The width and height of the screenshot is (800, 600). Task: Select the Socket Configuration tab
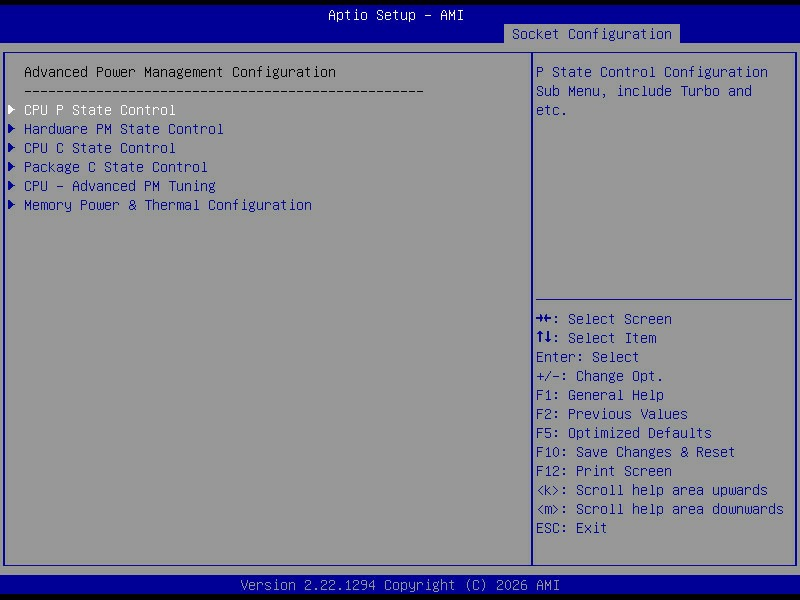coord(592,34)
